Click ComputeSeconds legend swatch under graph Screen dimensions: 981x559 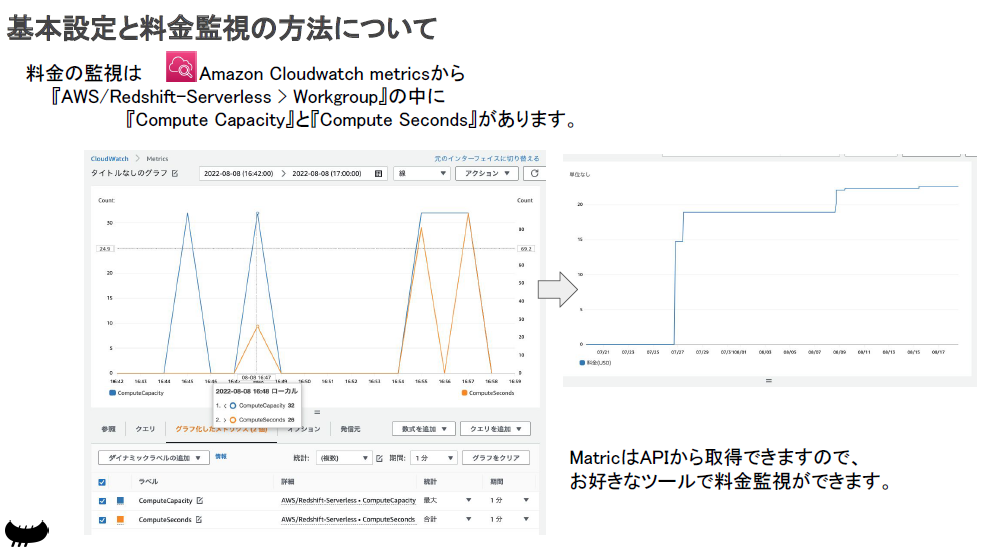(464, 393)
